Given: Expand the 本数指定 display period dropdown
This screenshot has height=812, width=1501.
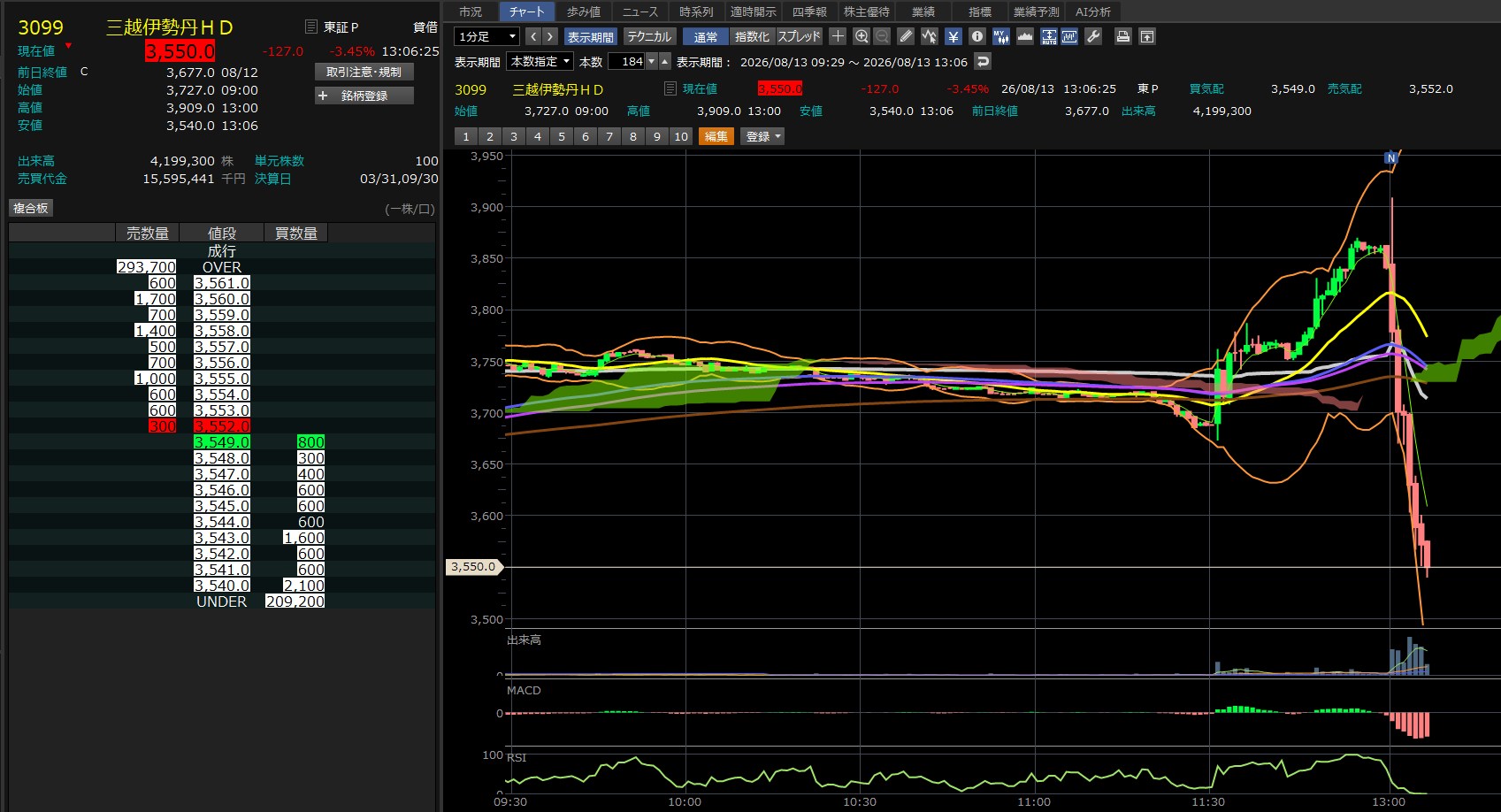Looking at the screenshot, I should tap(540, 61).
